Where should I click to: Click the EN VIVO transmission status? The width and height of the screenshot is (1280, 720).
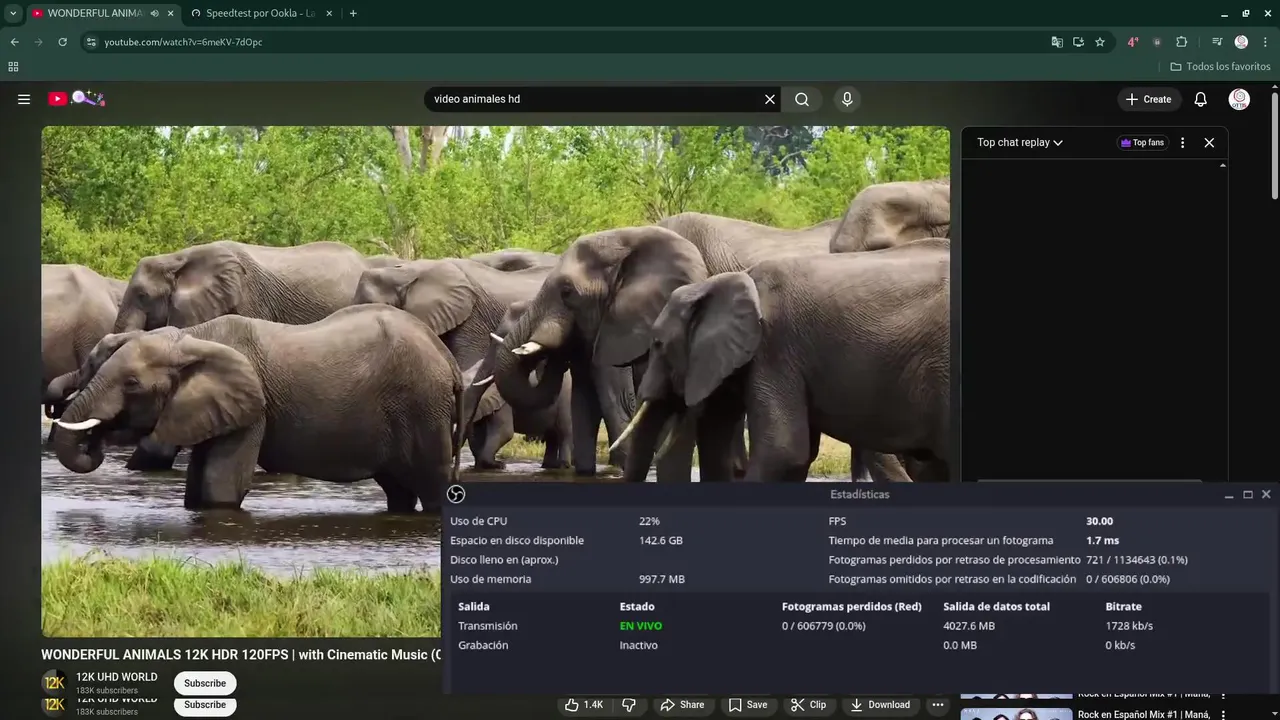[x=641, y=626]
